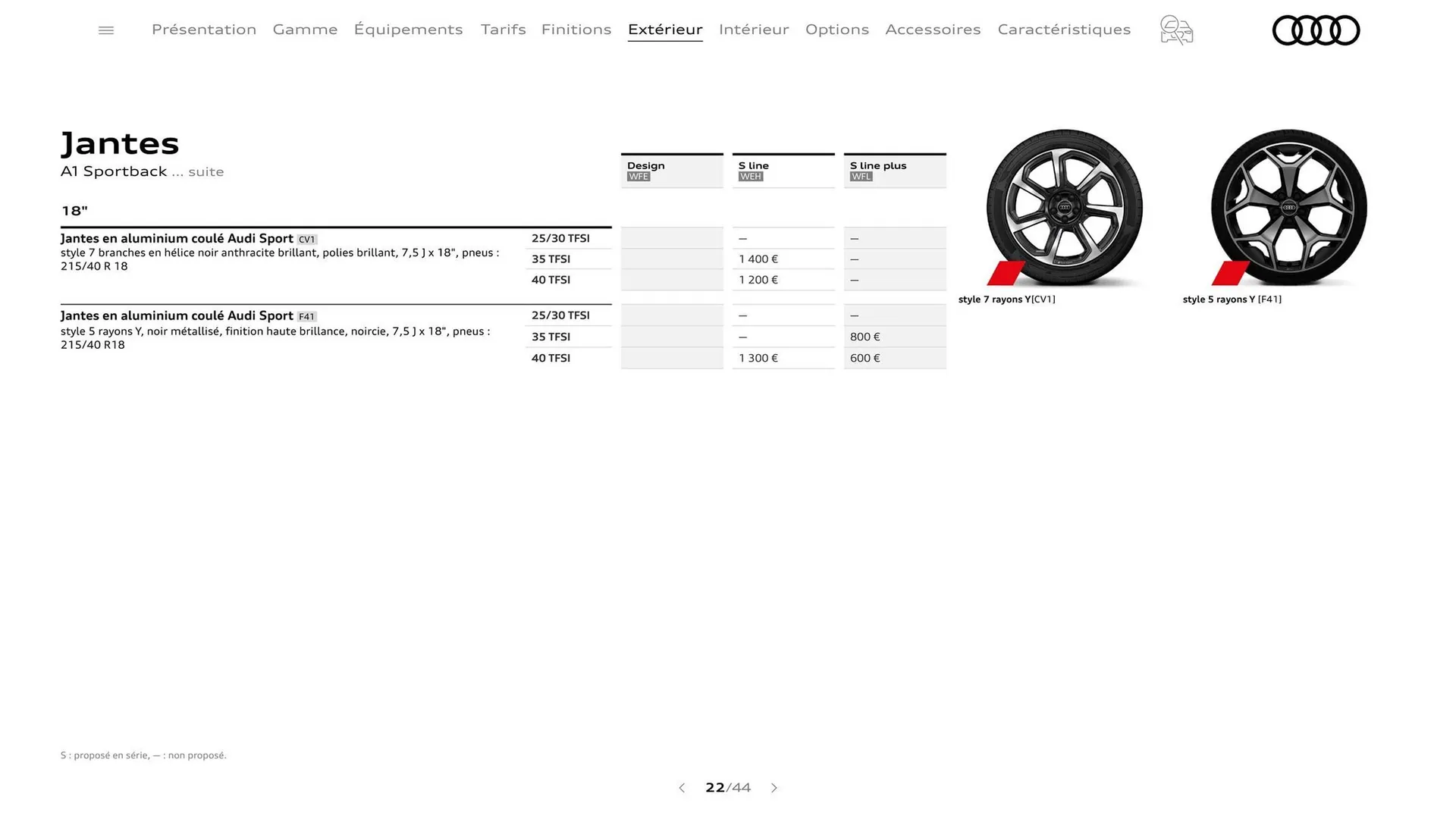
Task: Select the 1 400 € price for 35 TFSI
Action: point(758,259)
